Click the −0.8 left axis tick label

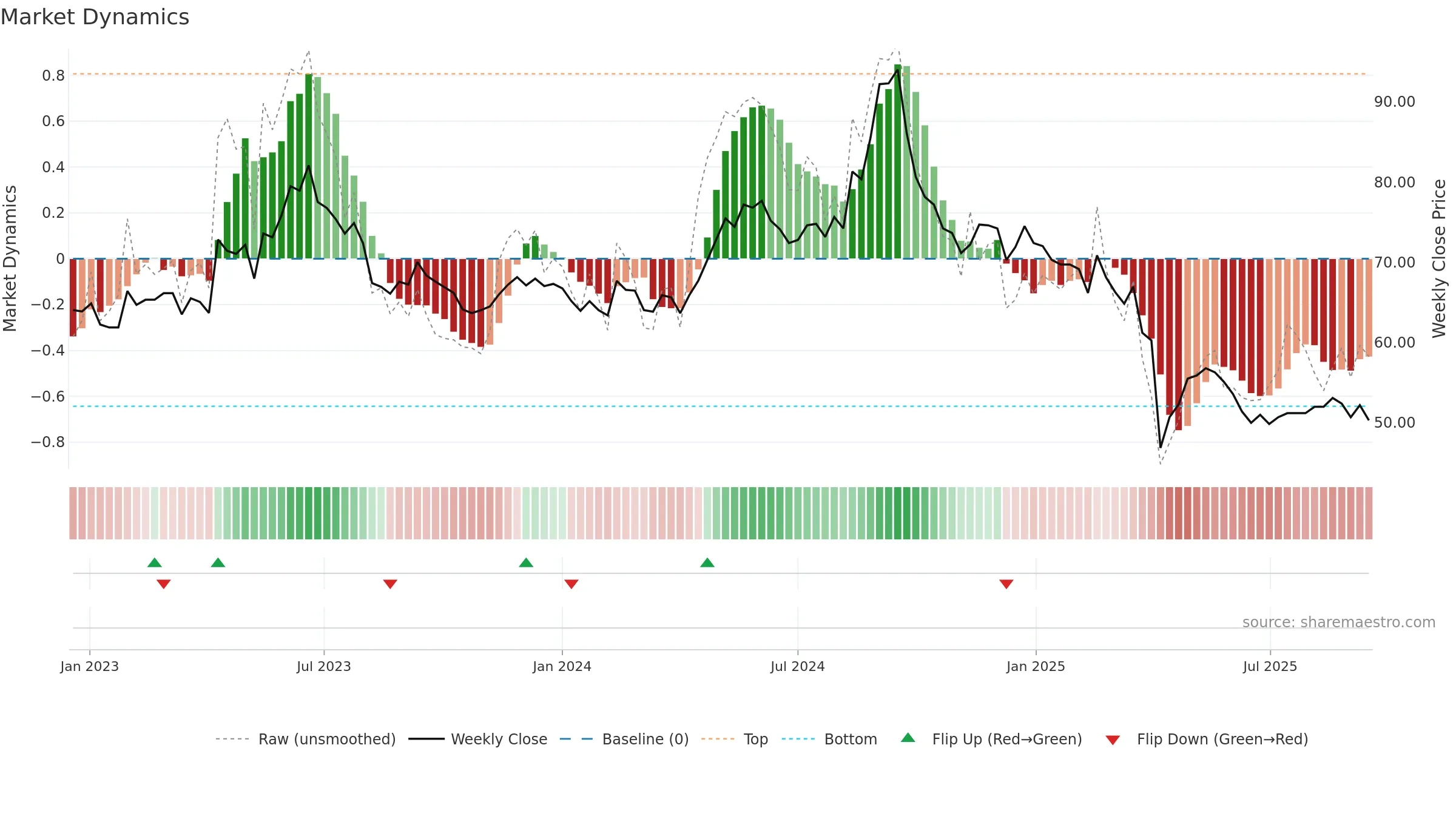(x=48, y=442)
